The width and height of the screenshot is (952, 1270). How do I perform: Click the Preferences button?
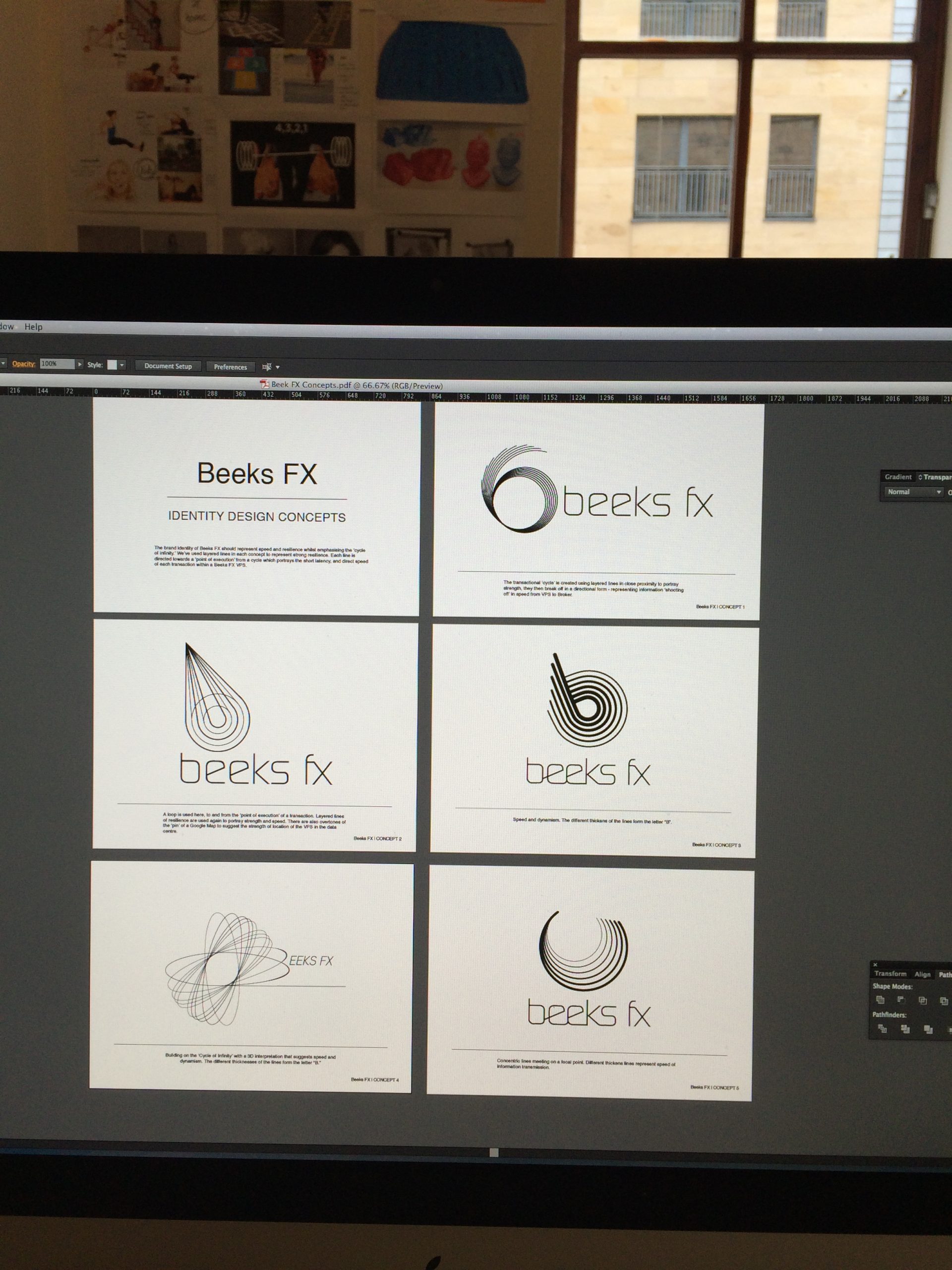[230, 367]
